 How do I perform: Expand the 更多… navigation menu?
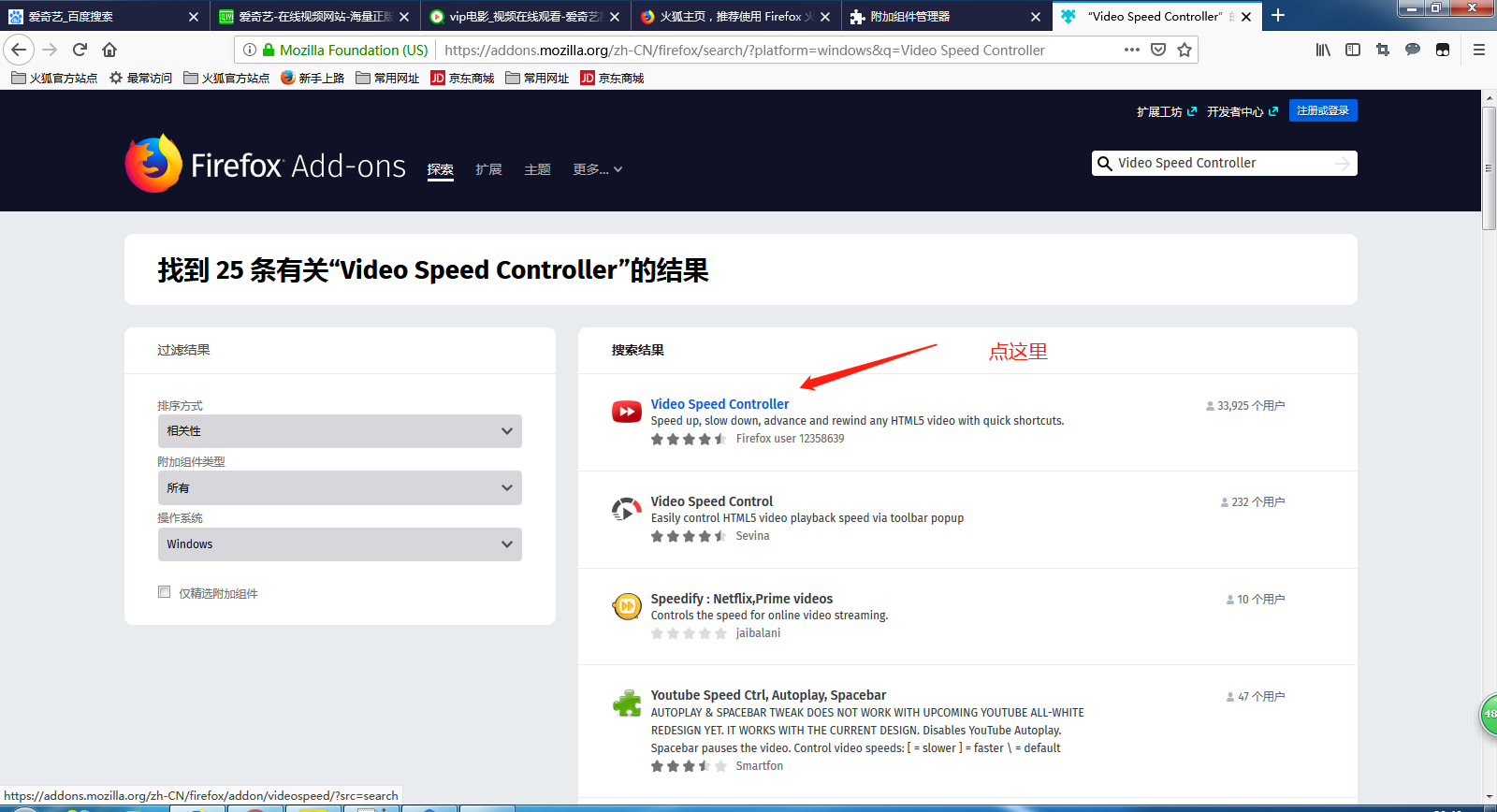pyautogui.click(x=598, y=169)
